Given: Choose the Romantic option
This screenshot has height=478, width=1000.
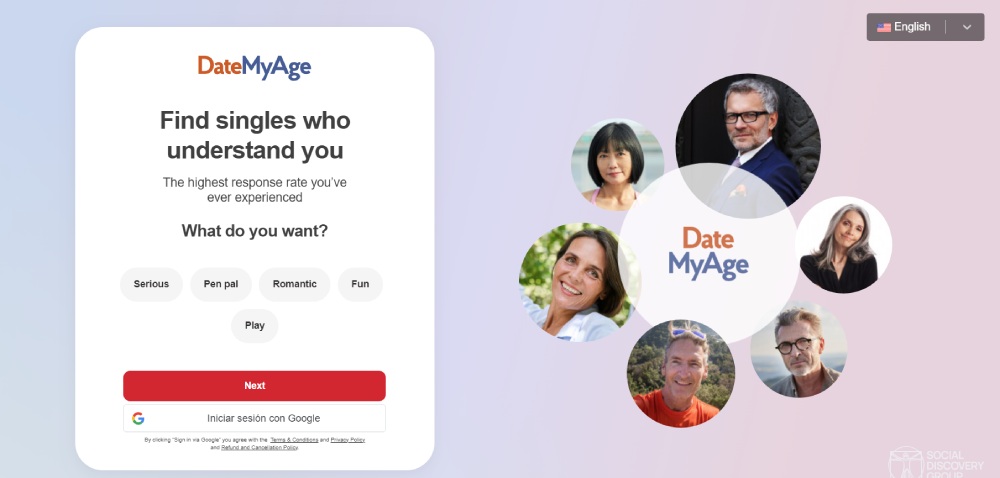Looking at the screenshot, I should [295, 284].
